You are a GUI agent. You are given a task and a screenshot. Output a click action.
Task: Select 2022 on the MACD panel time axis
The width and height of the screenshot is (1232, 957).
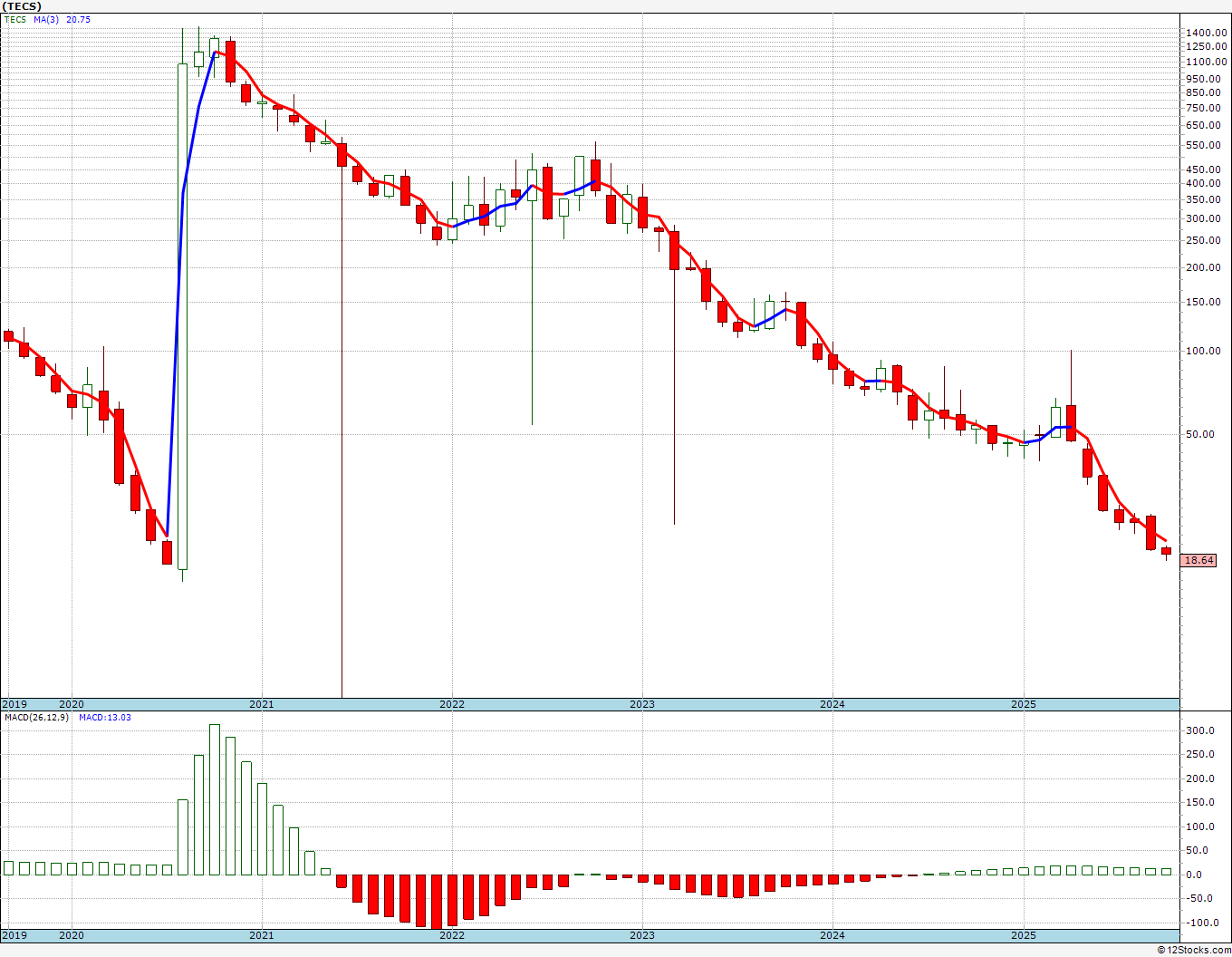coord(451,935)
